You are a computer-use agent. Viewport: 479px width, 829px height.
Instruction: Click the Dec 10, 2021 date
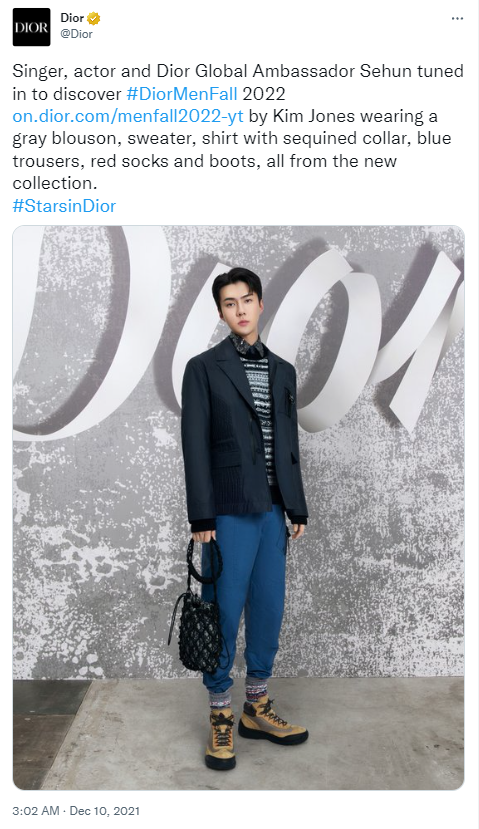[105, 810]
